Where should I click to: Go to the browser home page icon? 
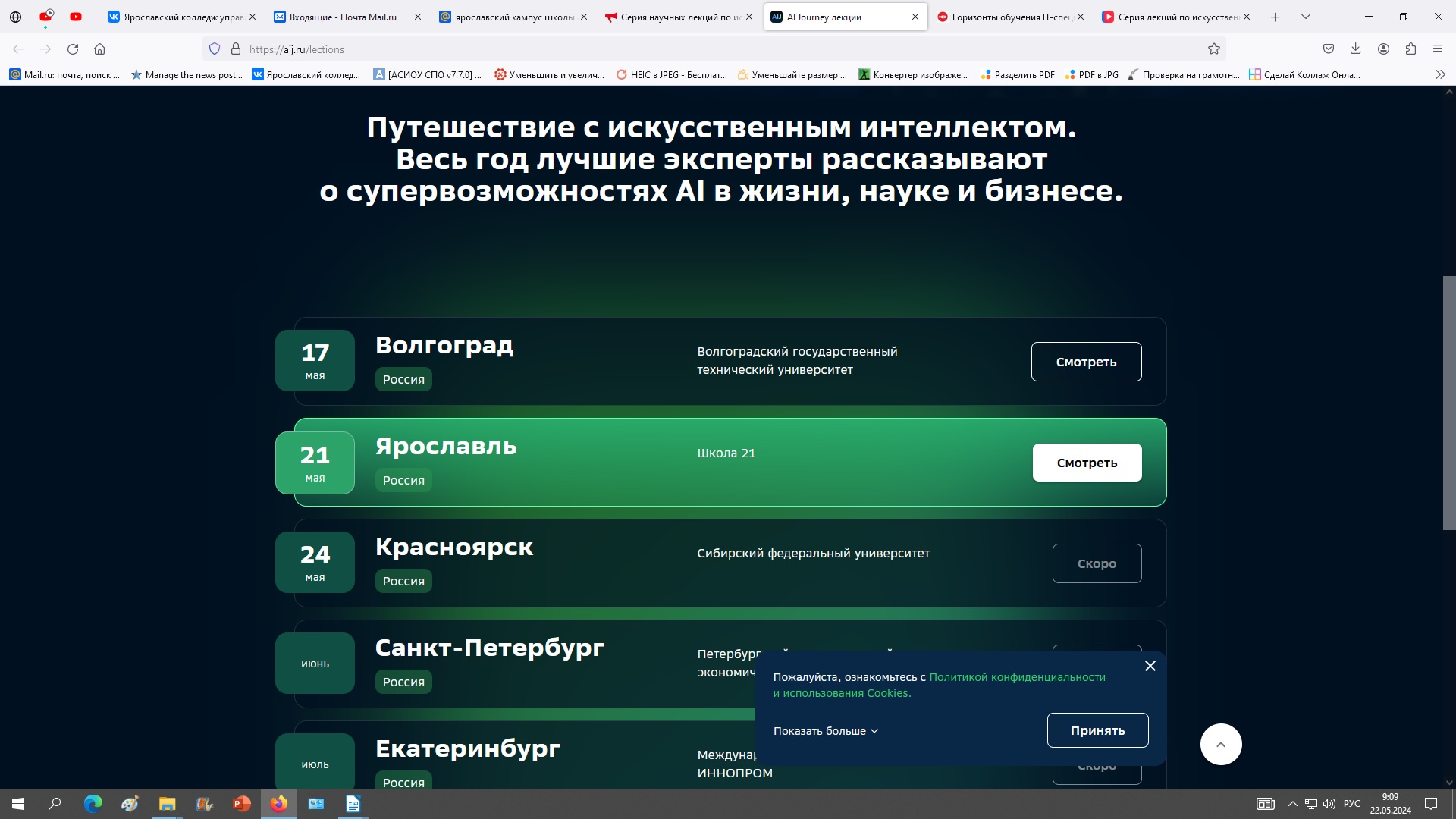click(99, 49)
